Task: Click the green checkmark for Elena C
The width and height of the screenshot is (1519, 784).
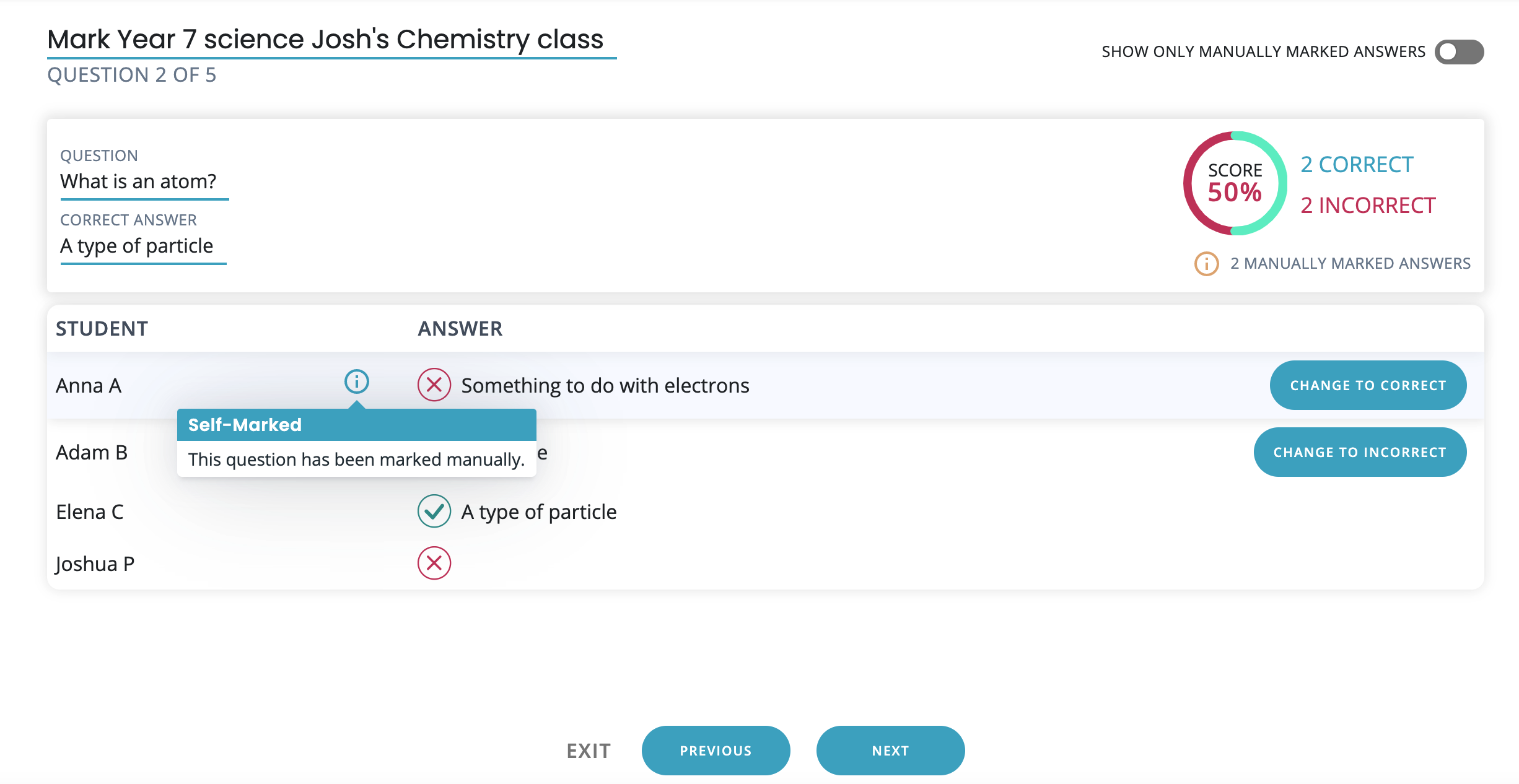Action: coord(434,511)
